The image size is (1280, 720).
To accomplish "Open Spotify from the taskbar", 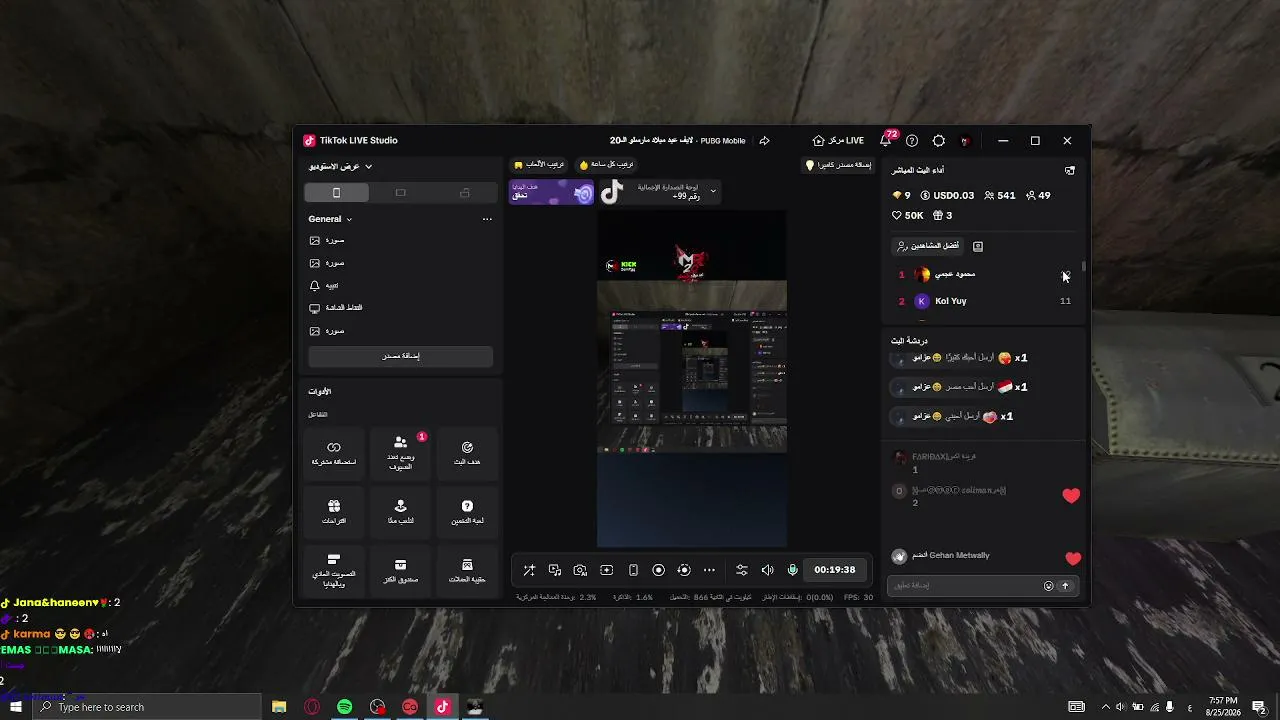I will 345,707.
